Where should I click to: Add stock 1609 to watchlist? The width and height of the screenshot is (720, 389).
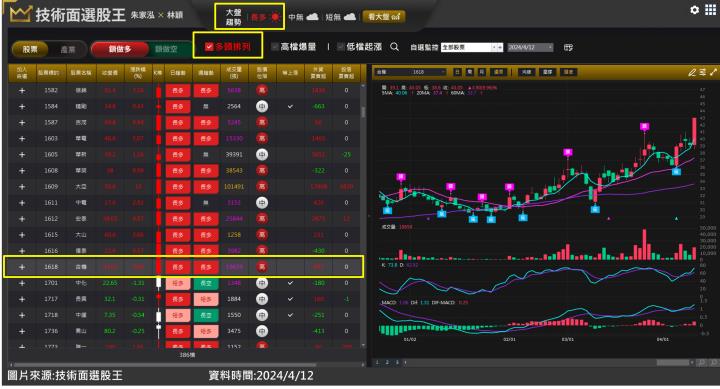[x=22, y=187]
